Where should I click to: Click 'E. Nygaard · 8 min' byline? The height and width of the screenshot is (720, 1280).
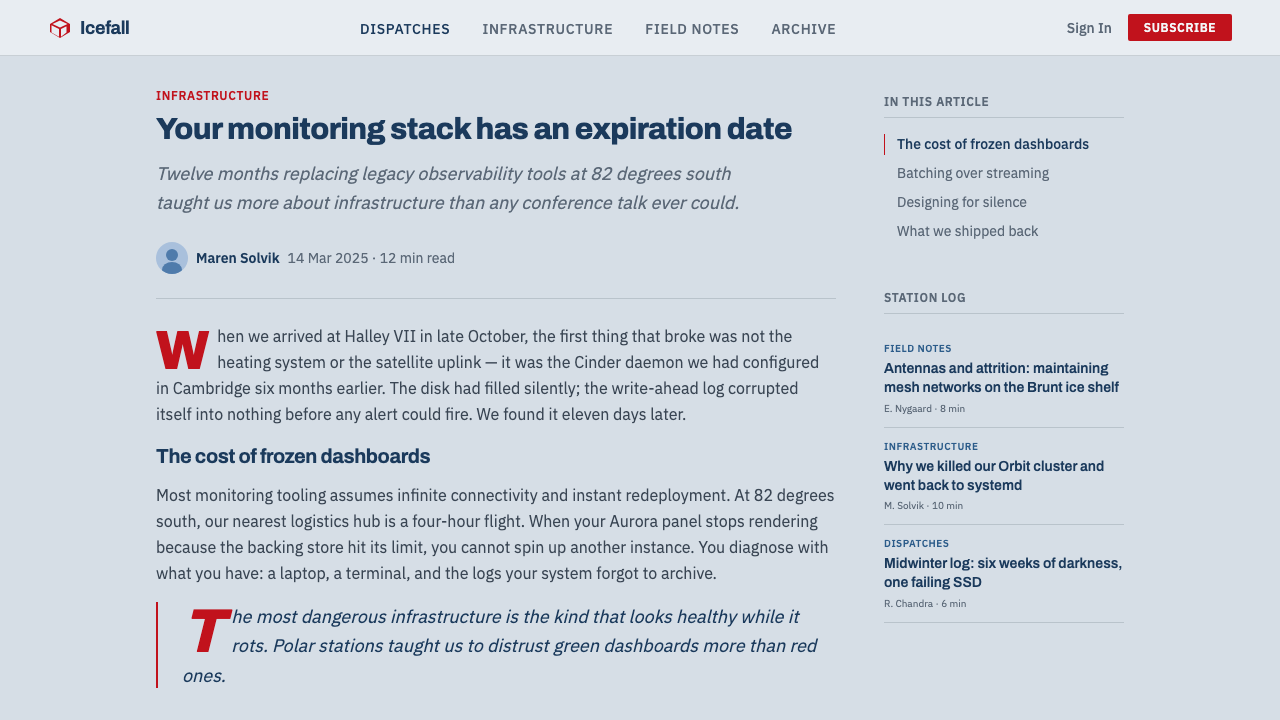(924, 409)
